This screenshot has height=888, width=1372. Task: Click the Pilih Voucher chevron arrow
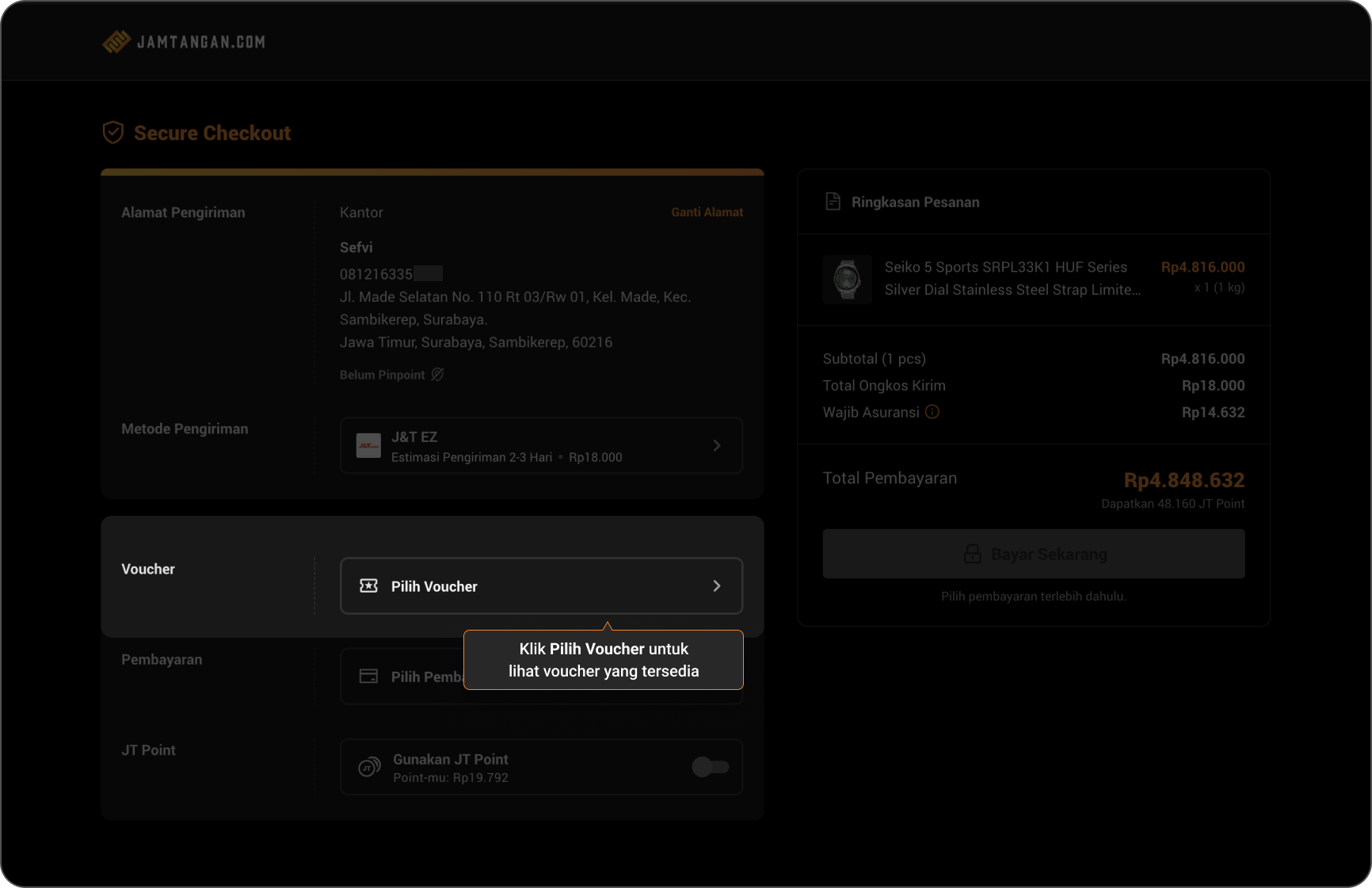(717, 586)
